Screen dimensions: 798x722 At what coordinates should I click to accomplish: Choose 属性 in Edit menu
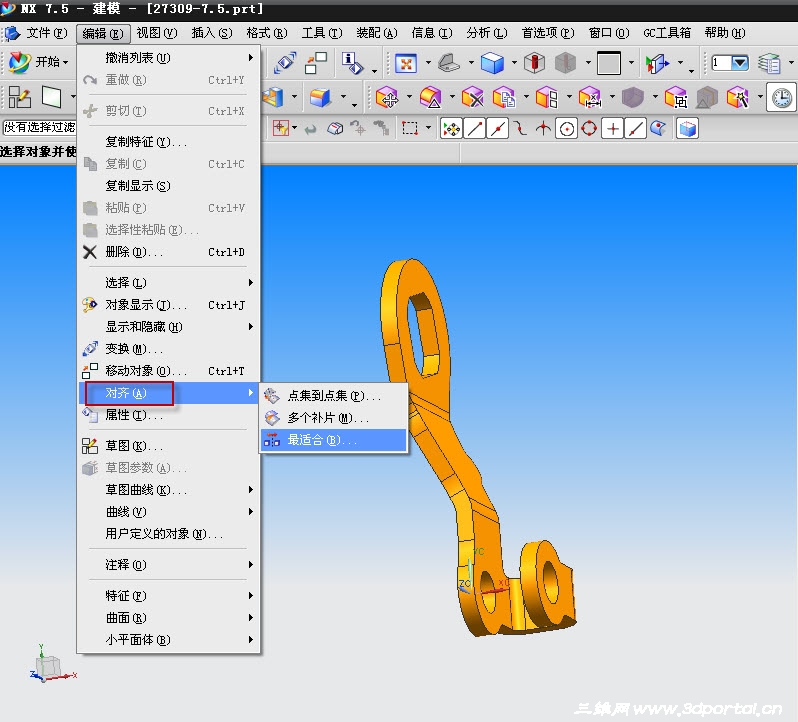click(168, 415)
